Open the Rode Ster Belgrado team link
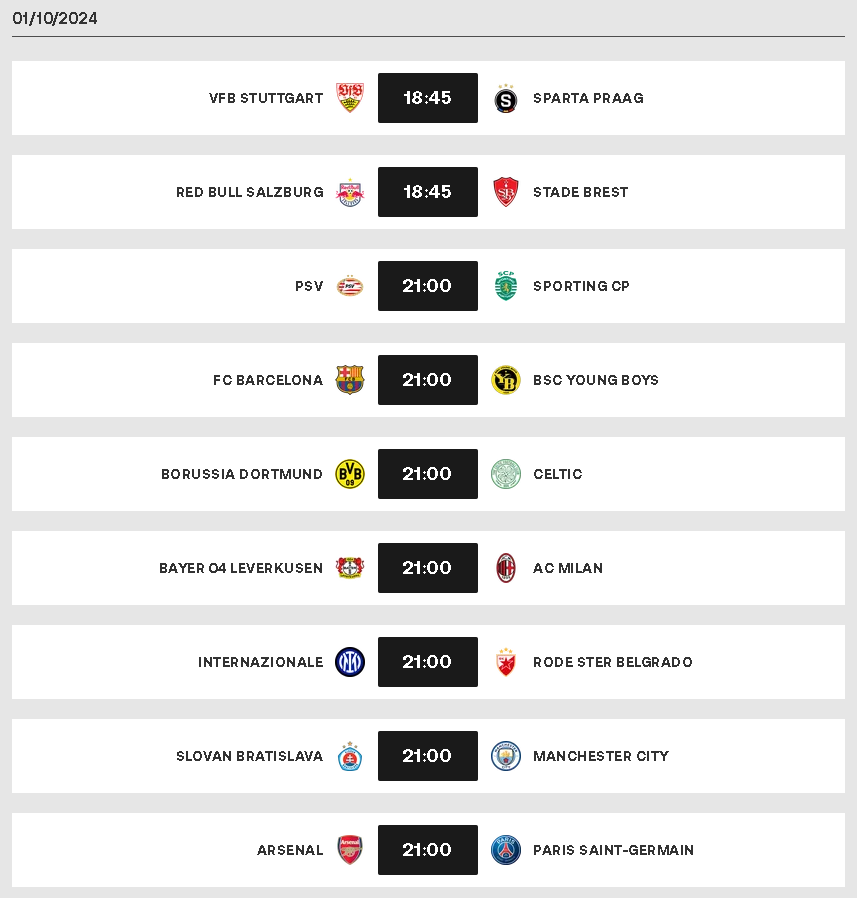 click(x=612, y=662)
